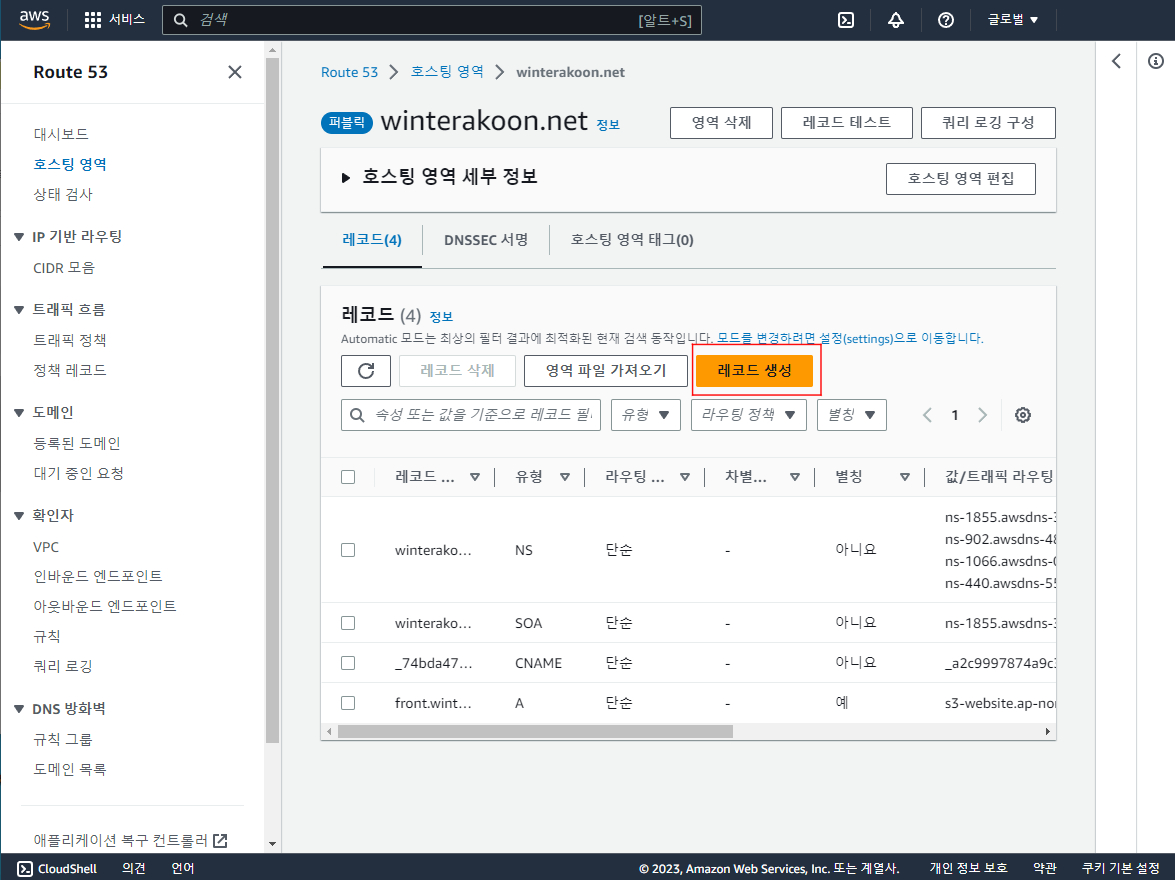Open CIDR 모음 in side nav
Image resolution: width=1175 pixels, height=880 pixels.
tap(64, 268)
